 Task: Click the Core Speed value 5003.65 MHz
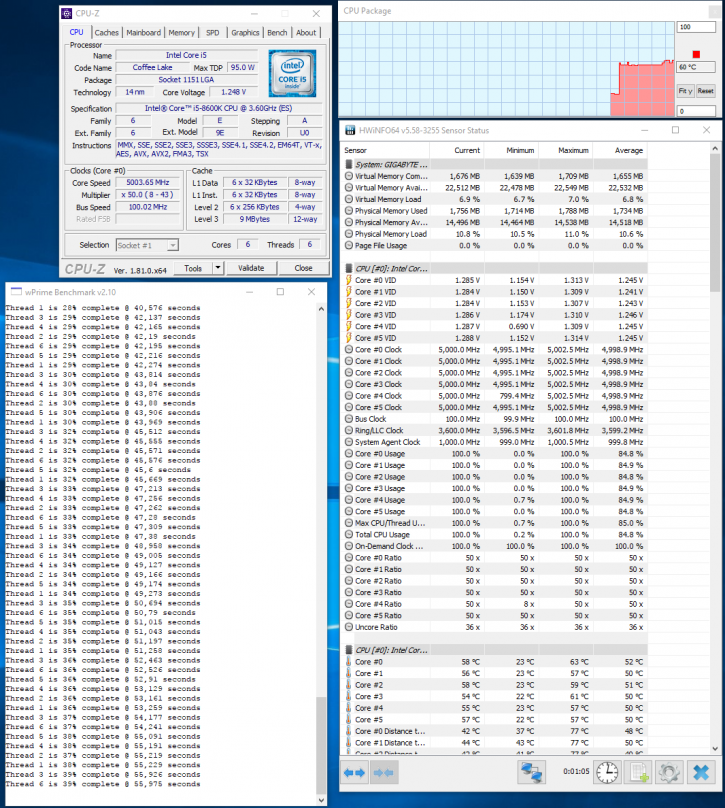click(x=148, y=182)
